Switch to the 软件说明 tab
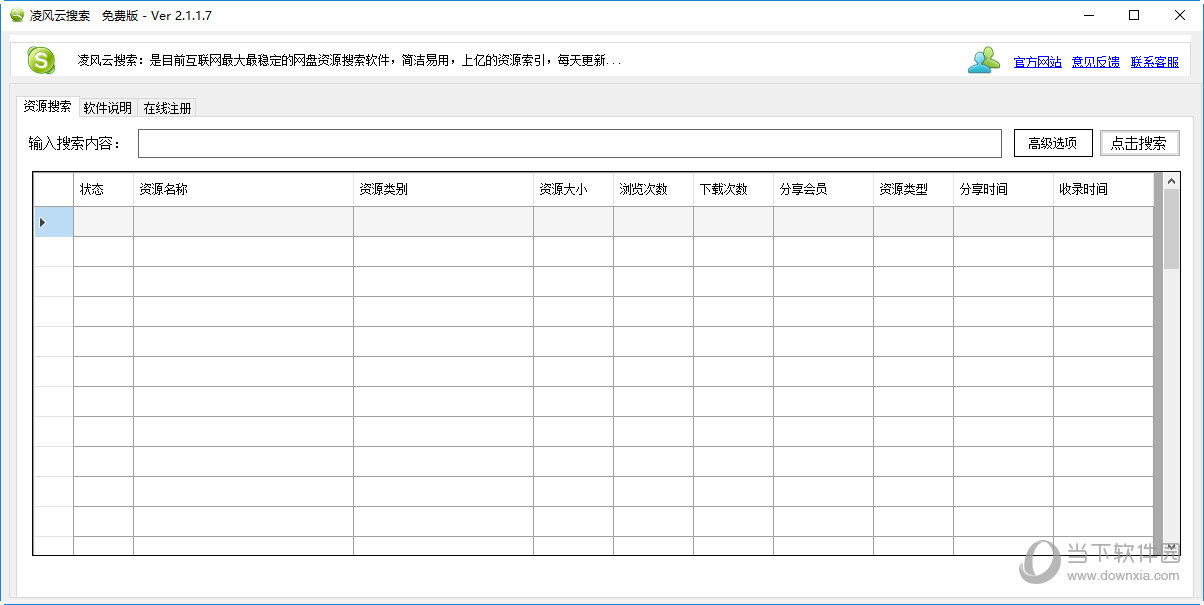The image size is (1204, 605). pos(107,108)
